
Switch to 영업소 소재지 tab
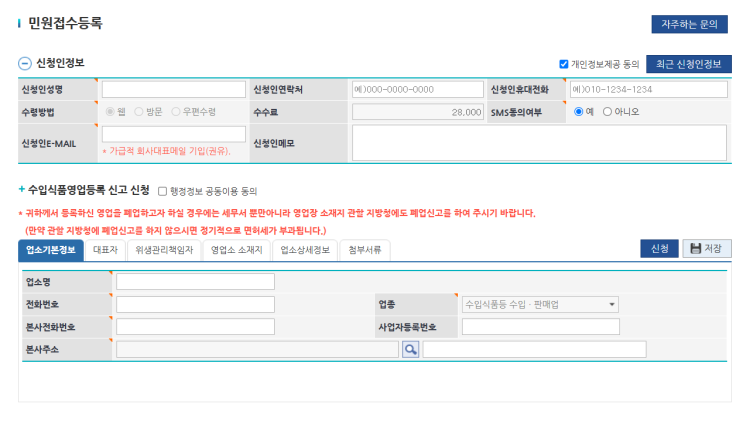click(236, 250)
